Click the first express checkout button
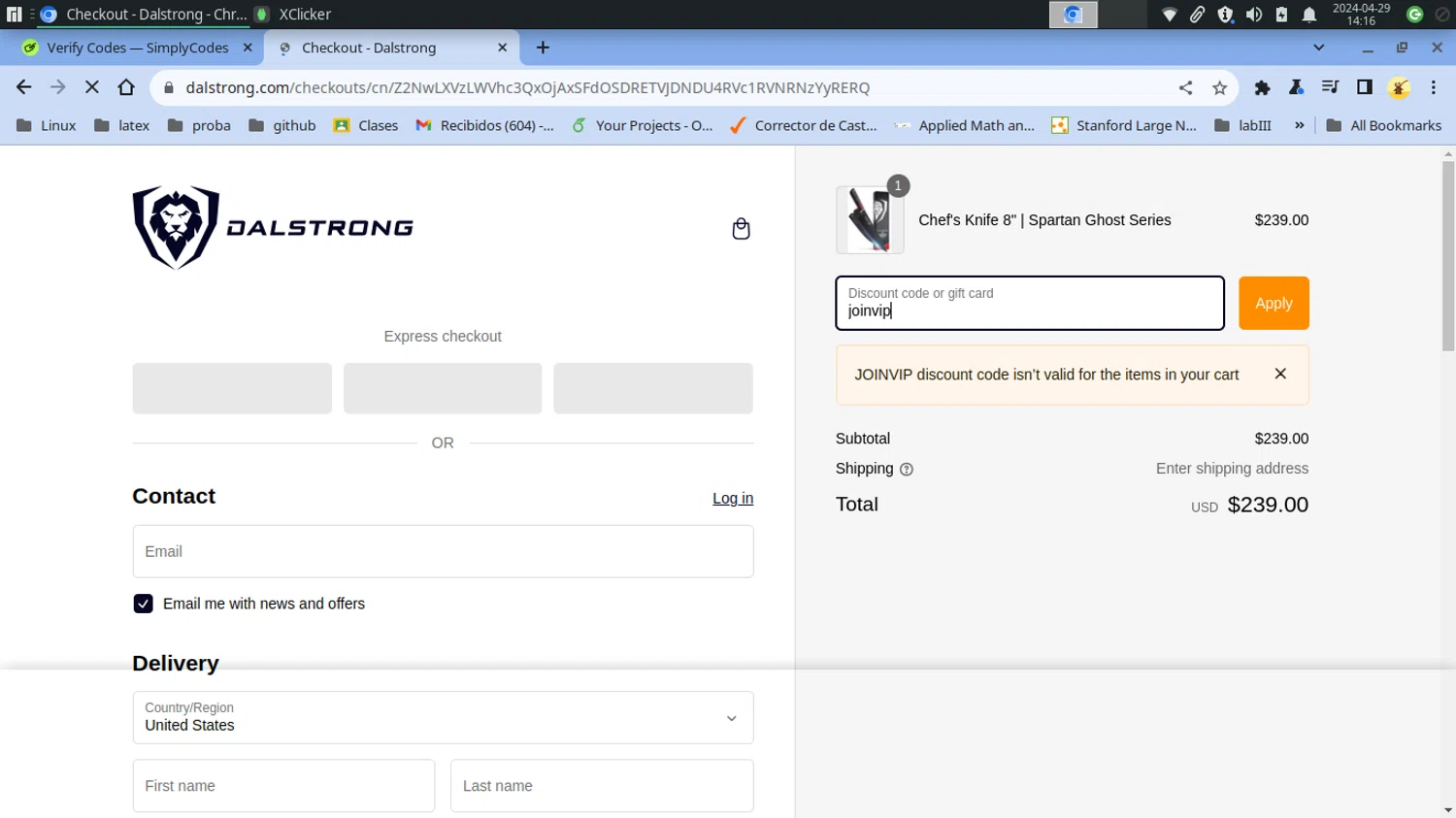Screen dimensions: 1456x818 point(232,388)
